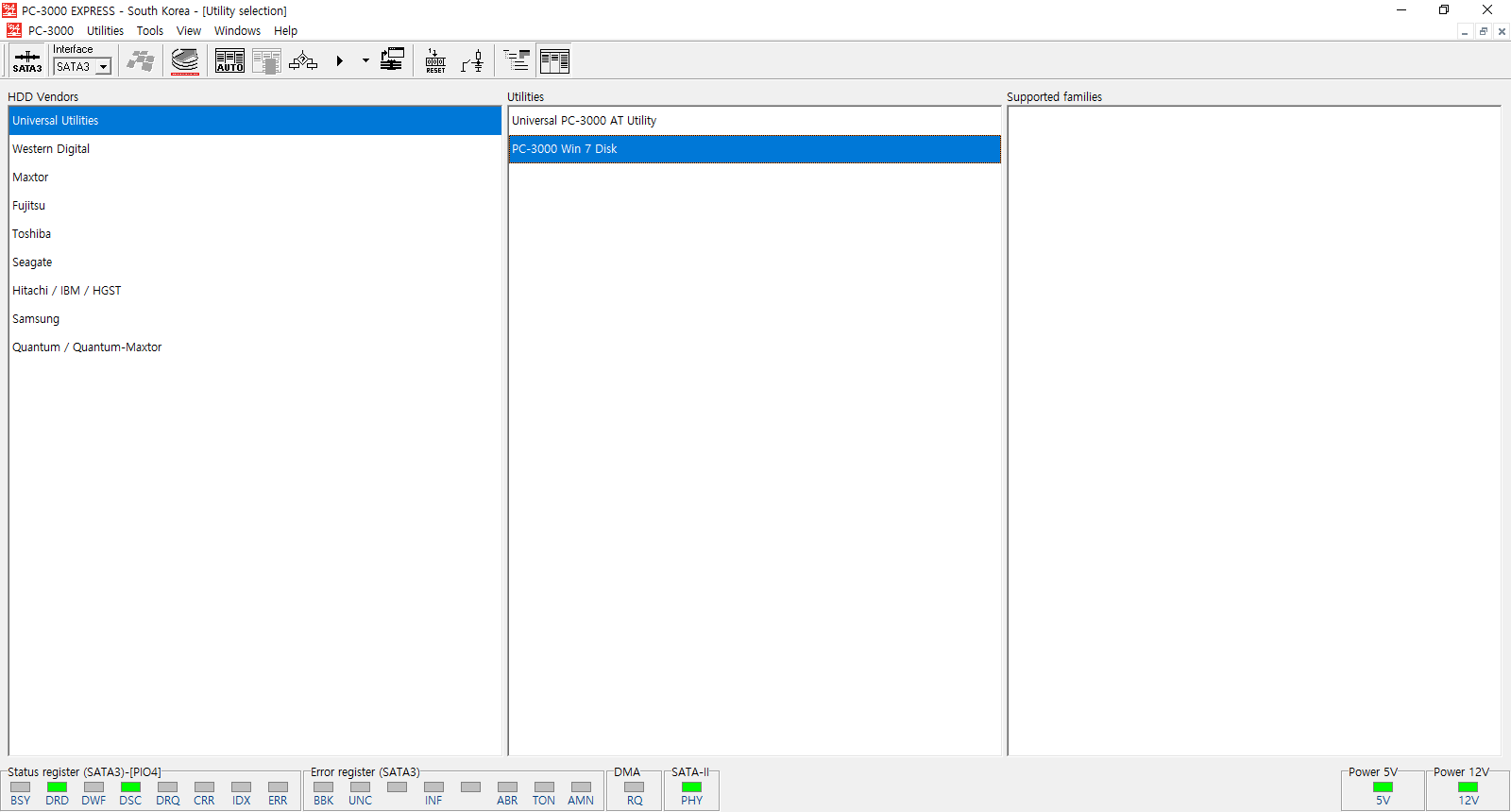Open the View menu
The height and width of the screenshot is (812, 1511).
189,31
